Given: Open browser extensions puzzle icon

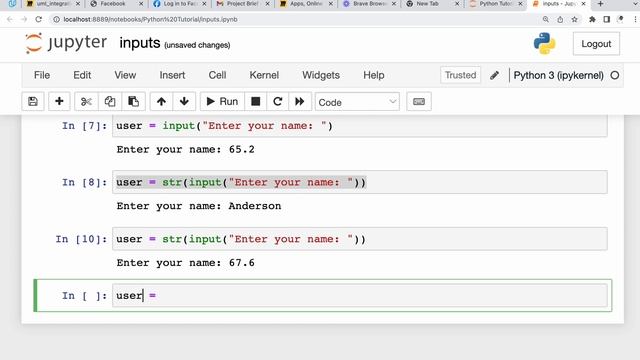Looking at the screenshot, I should tap(592, 19).
